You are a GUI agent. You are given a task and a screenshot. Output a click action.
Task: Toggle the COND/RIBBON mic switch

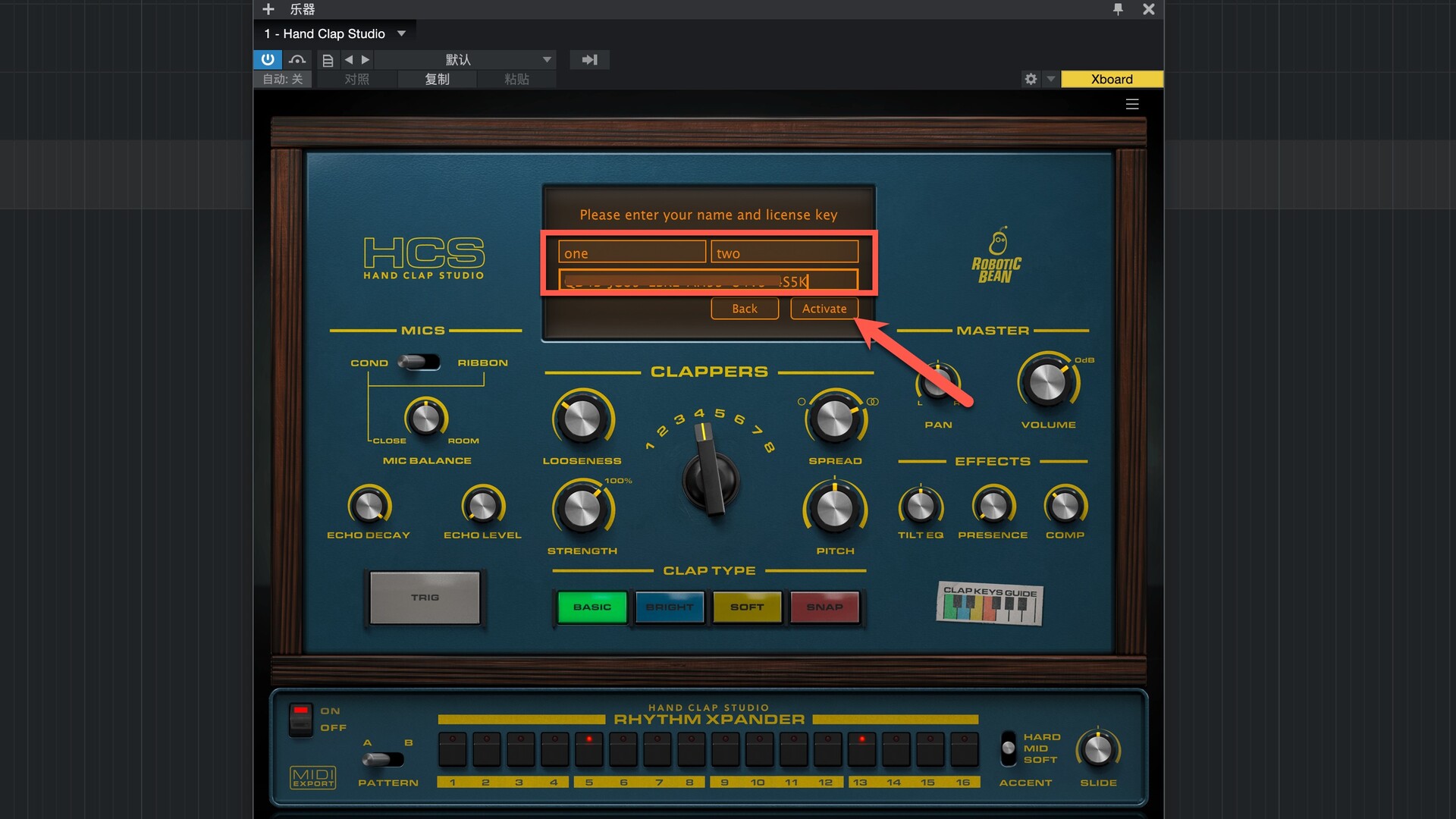click(x=419, y=362)
